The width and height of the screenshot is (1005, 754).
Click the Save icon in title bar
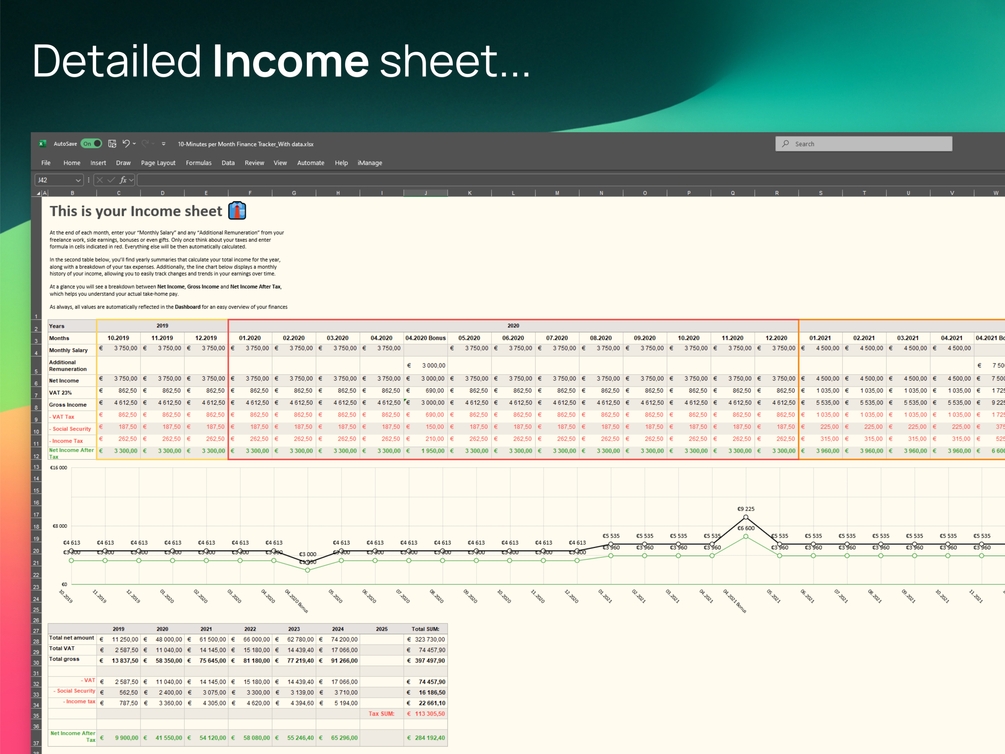112,144
